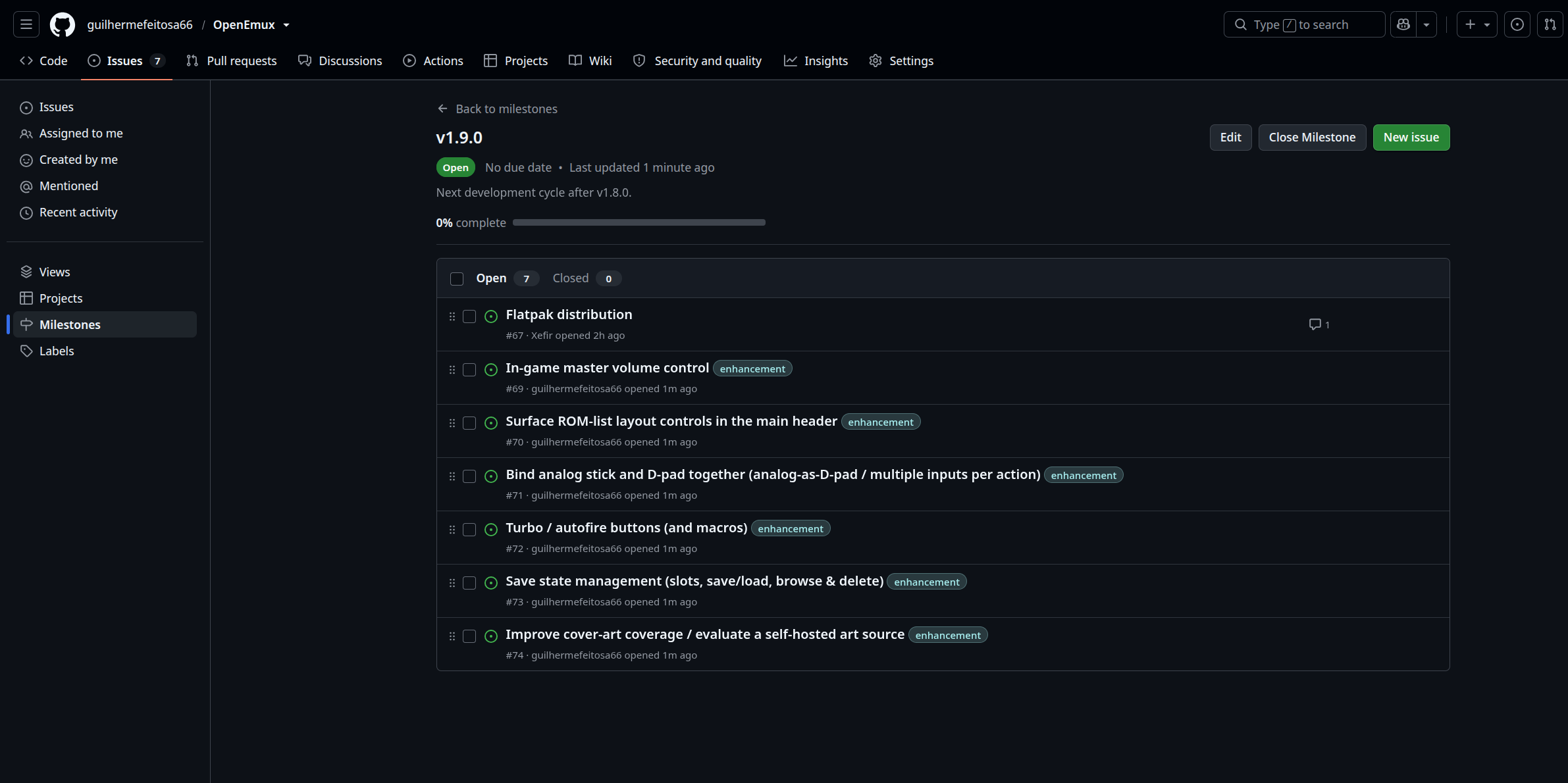The width and height of the screenshot is (1568, 783).
Task: Click the Edit milestone button
Action: 1230,138
